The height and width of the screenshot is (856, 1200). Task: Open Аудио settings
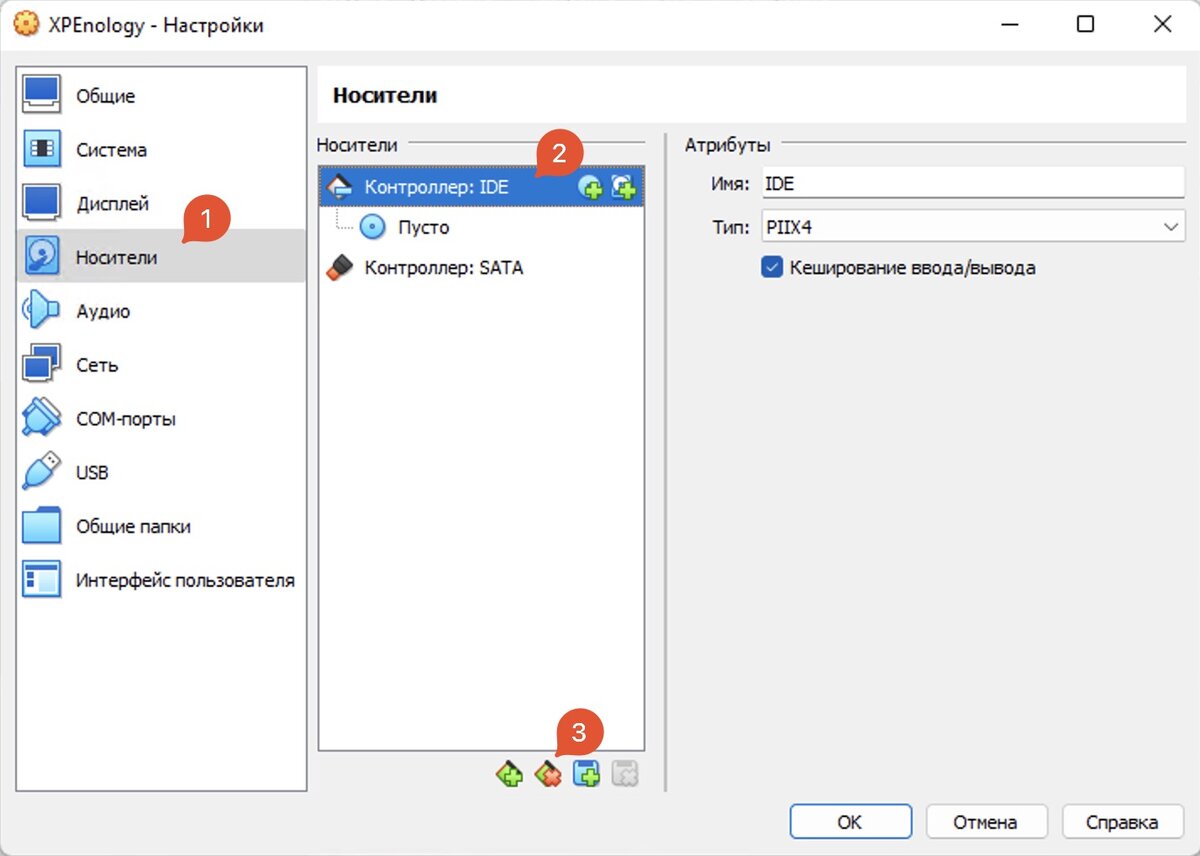(x=162, y=311)
